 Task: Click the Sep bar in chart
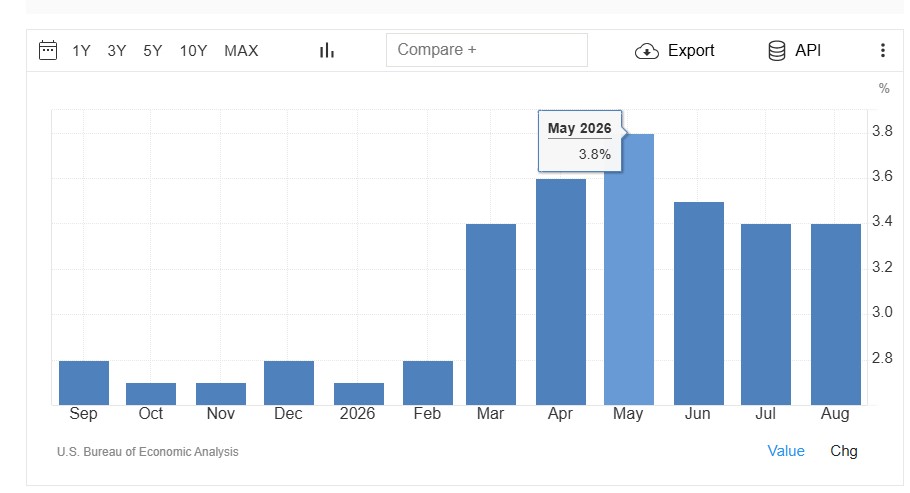(x=84, y=383)
